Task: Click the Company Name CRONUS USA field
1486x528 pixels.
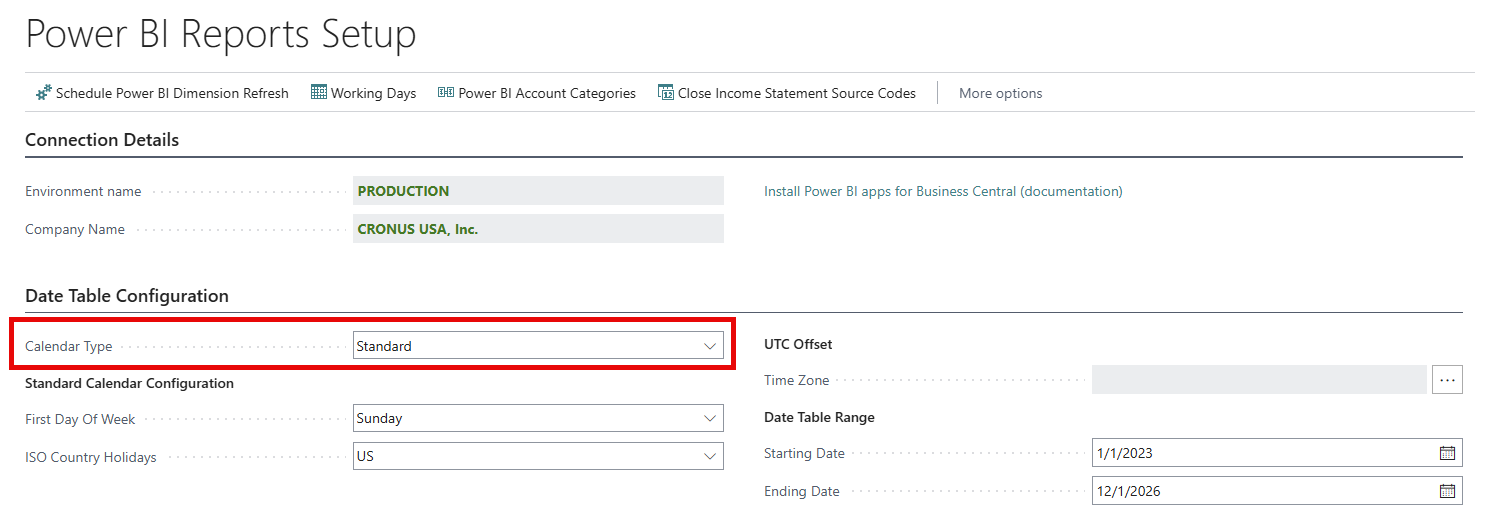Action: [539, 229]
